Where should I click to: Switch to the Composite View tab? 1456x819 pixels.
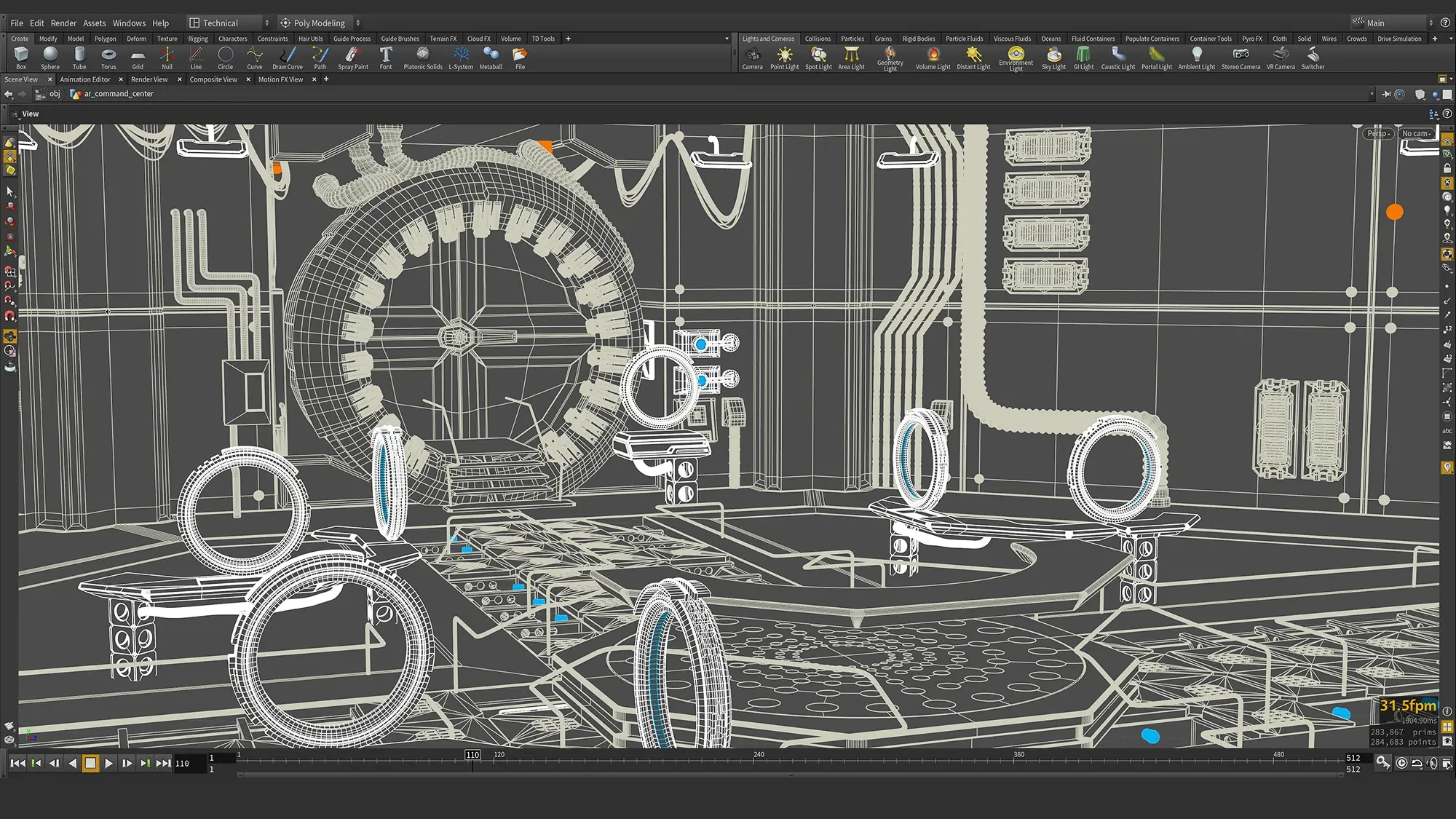[213, 79]
